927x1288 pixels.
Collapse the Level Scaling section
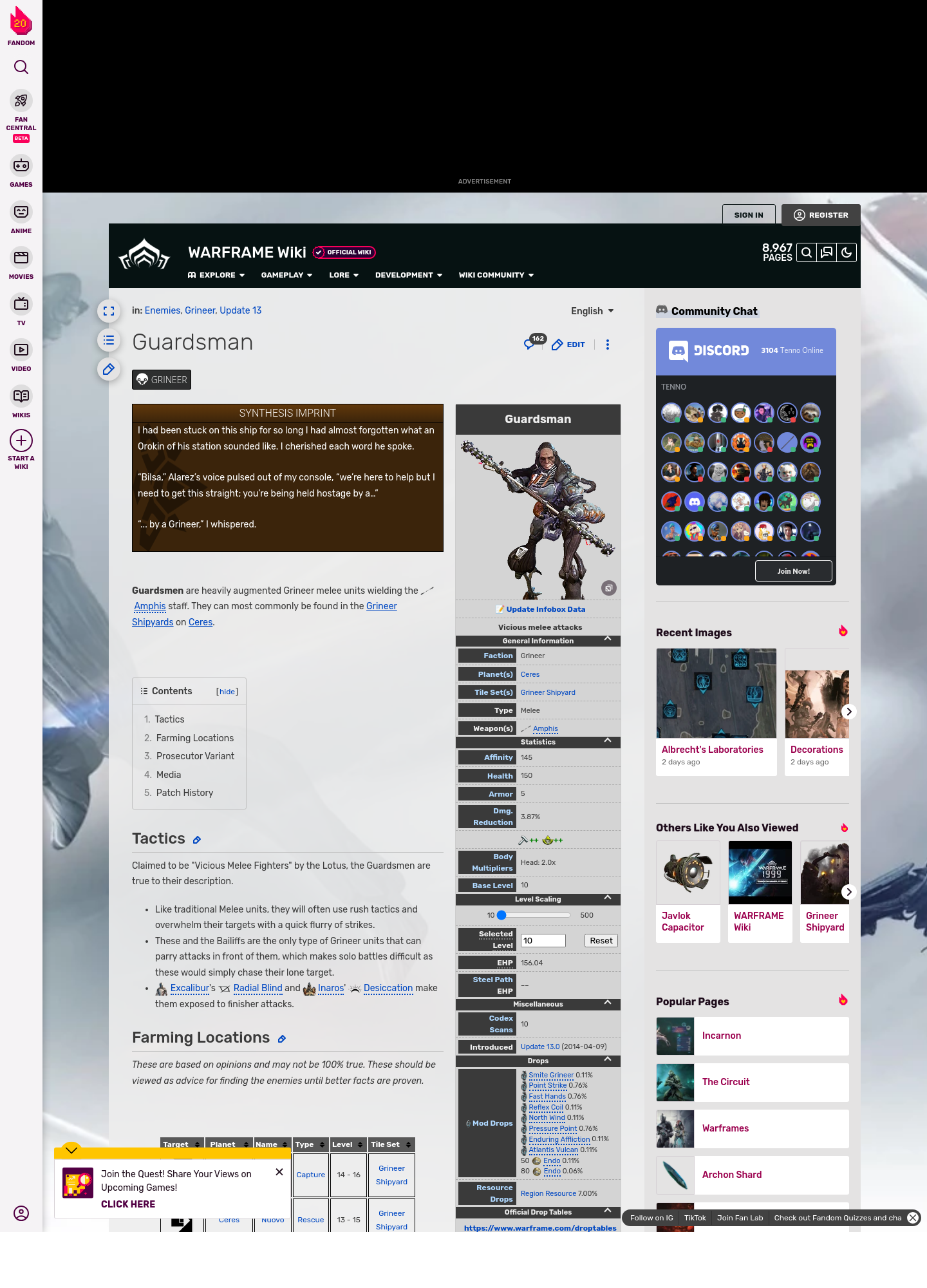(607, 898)
